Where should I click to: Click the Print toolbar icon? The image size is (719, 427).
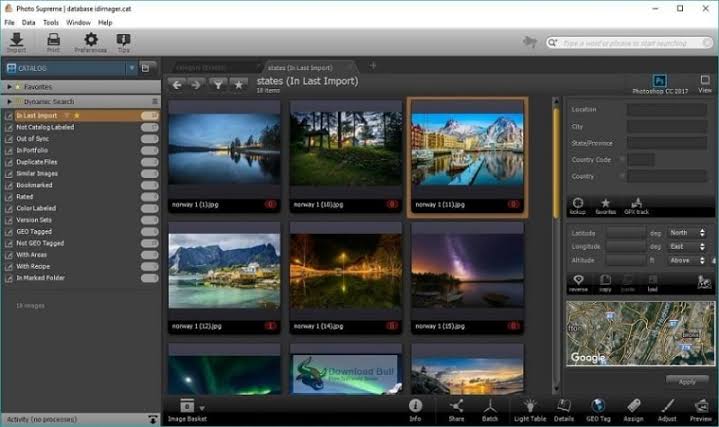coord(53,43)
